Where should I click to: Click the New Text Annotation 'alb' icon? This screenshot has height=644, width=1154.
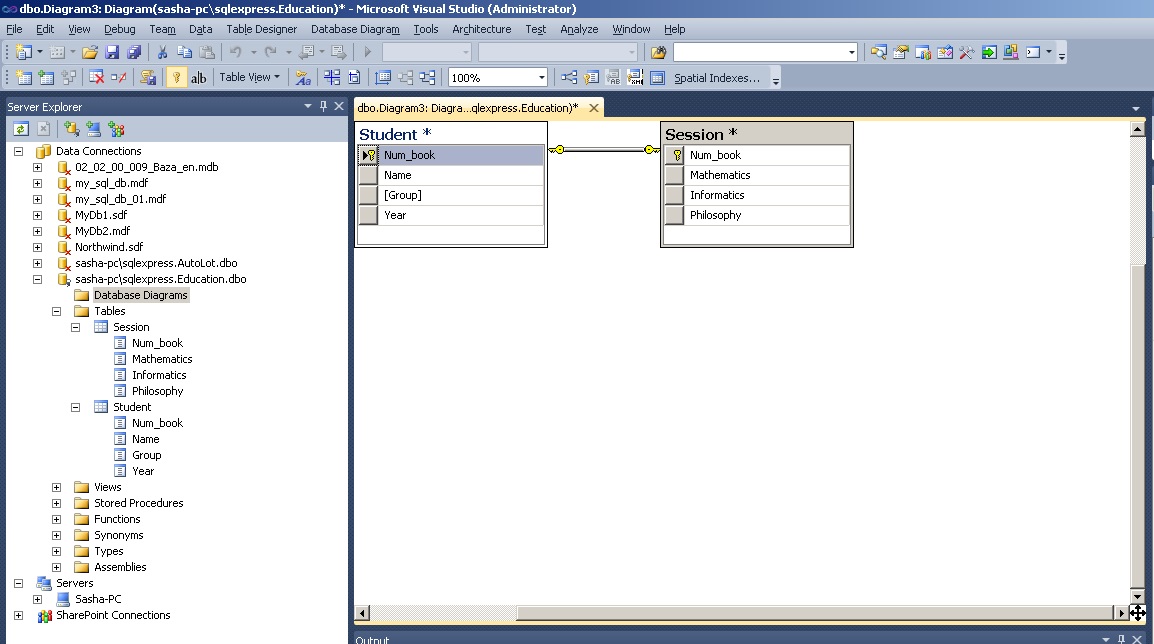point(199,77)
